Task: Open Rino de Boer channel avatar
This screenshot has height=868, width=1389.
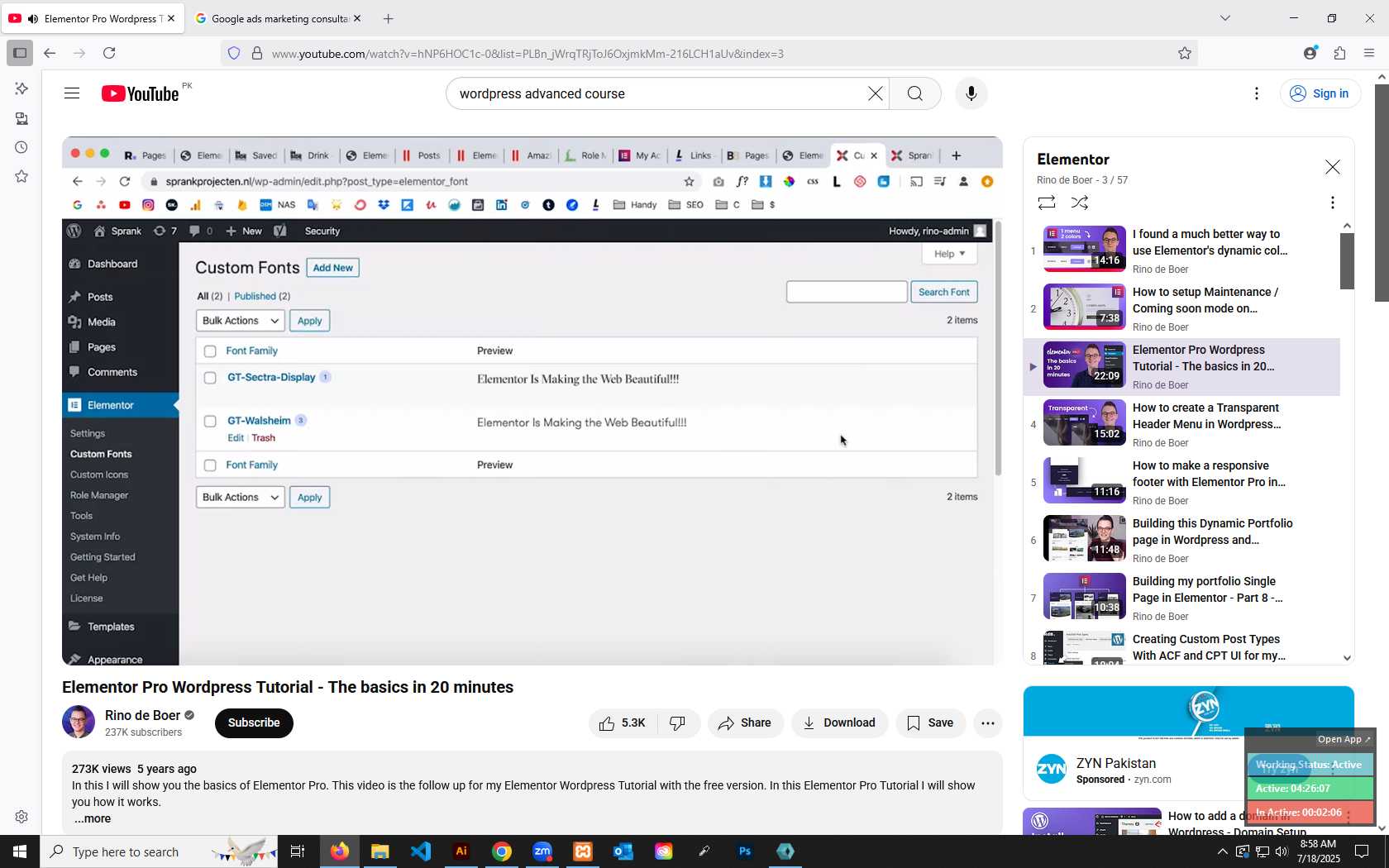Action: click(x=79, y=722)
